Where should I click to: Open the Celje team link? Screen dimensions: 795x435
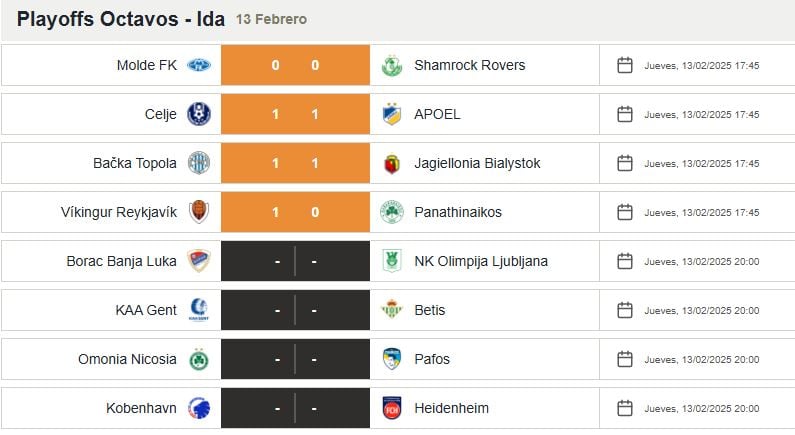(x=160, y=114)
